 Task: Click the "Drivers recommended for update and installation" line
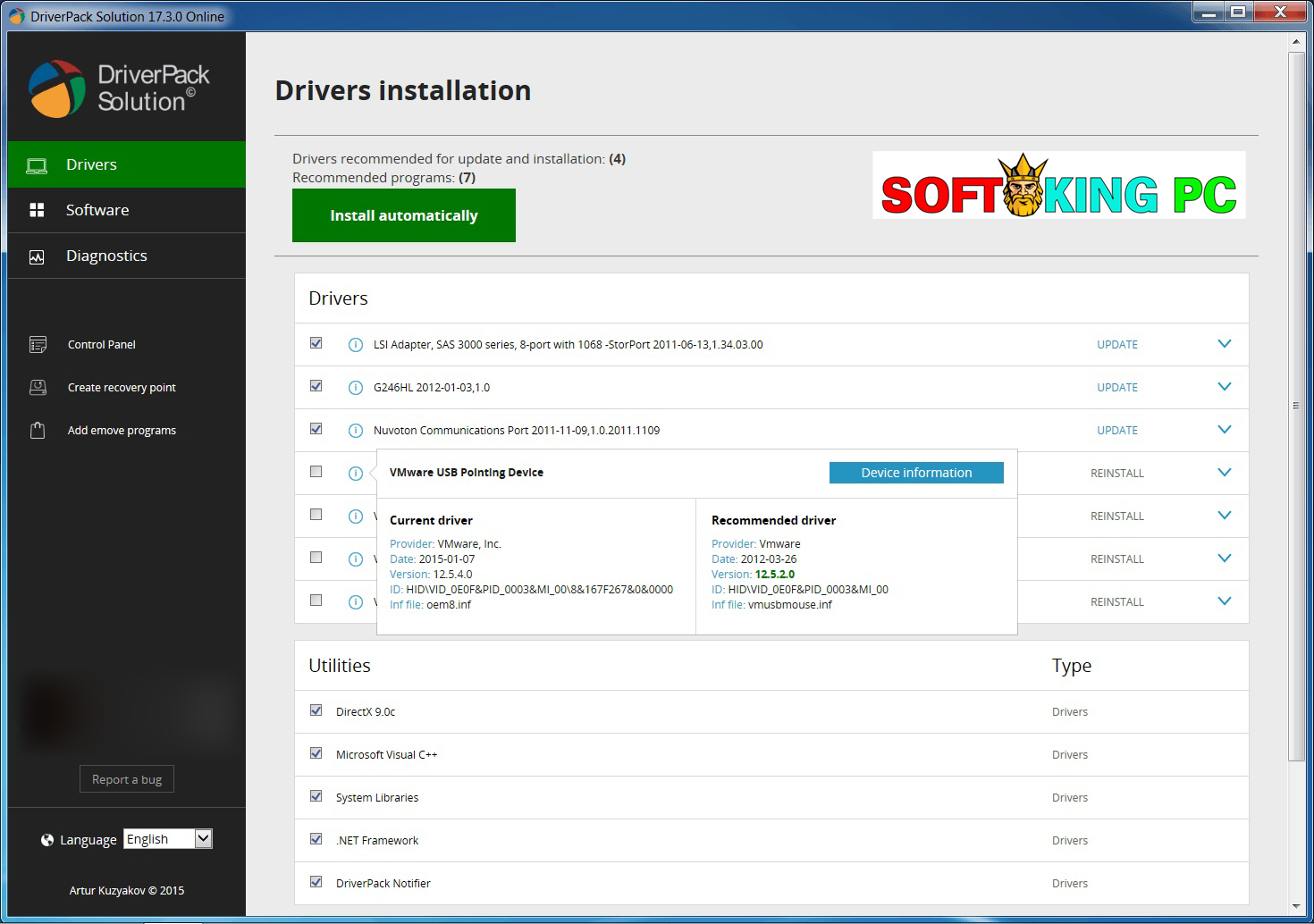pyautogui.click(x=459, y=159)
